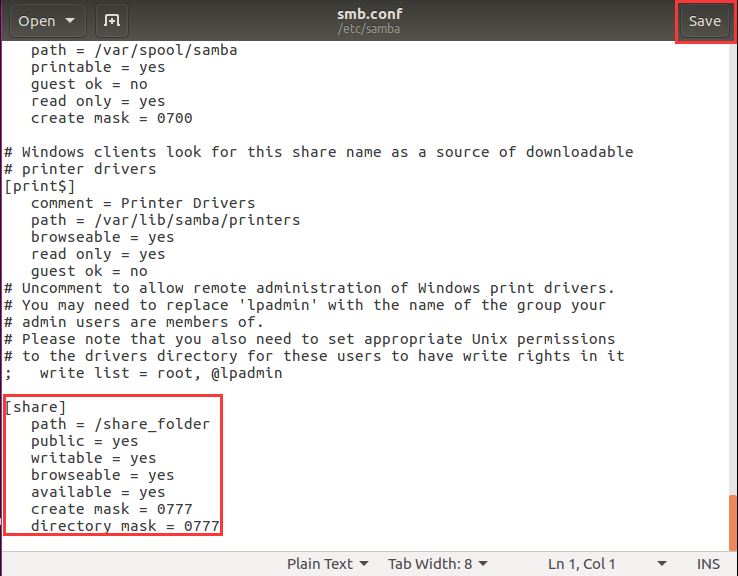Click the line 'path = /share_folder'

120,424
